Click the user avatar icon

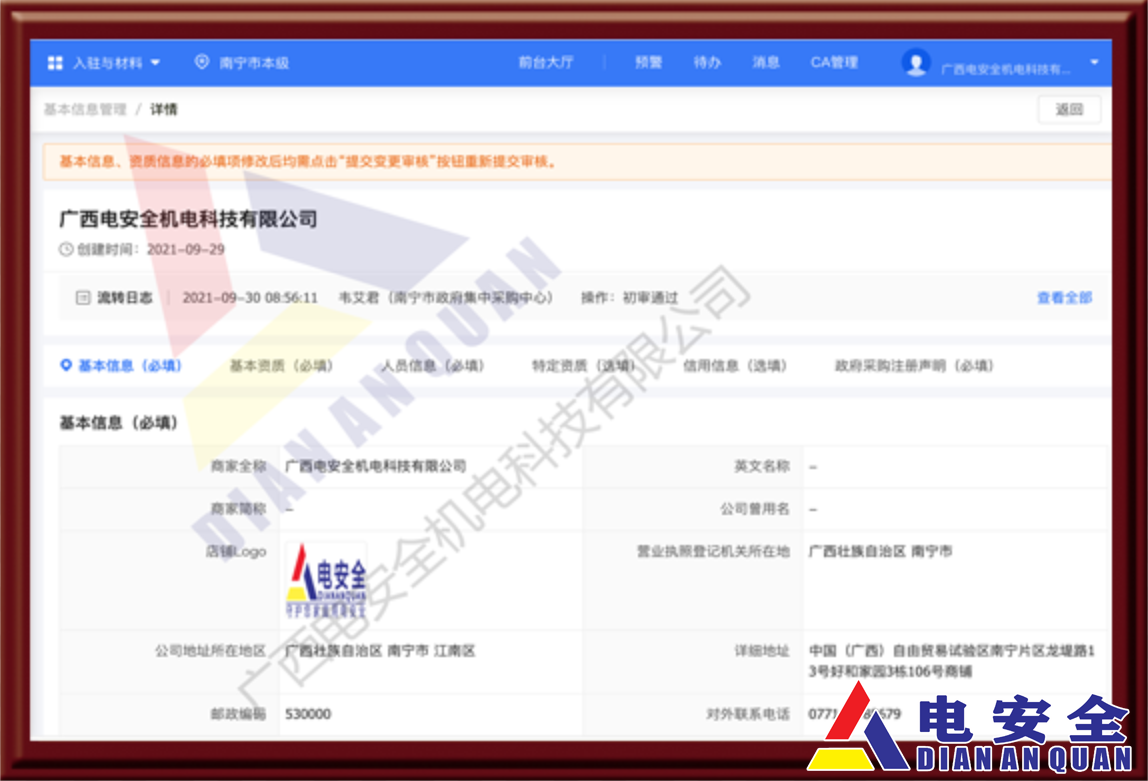pyautogui.click(x=916, y=63)
